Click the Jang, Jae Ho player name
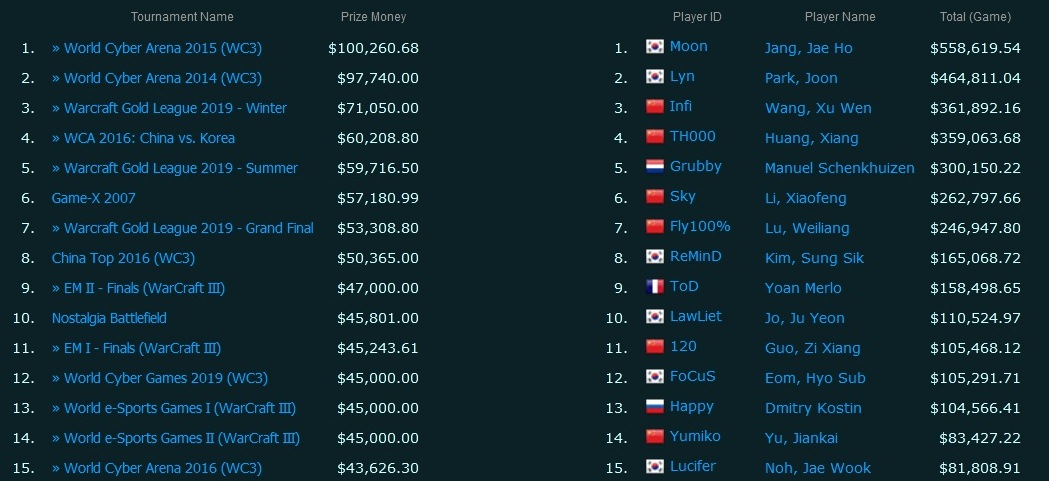This screenshot has height=481, width=1049. pyautogui.click(x=808, y=48)
